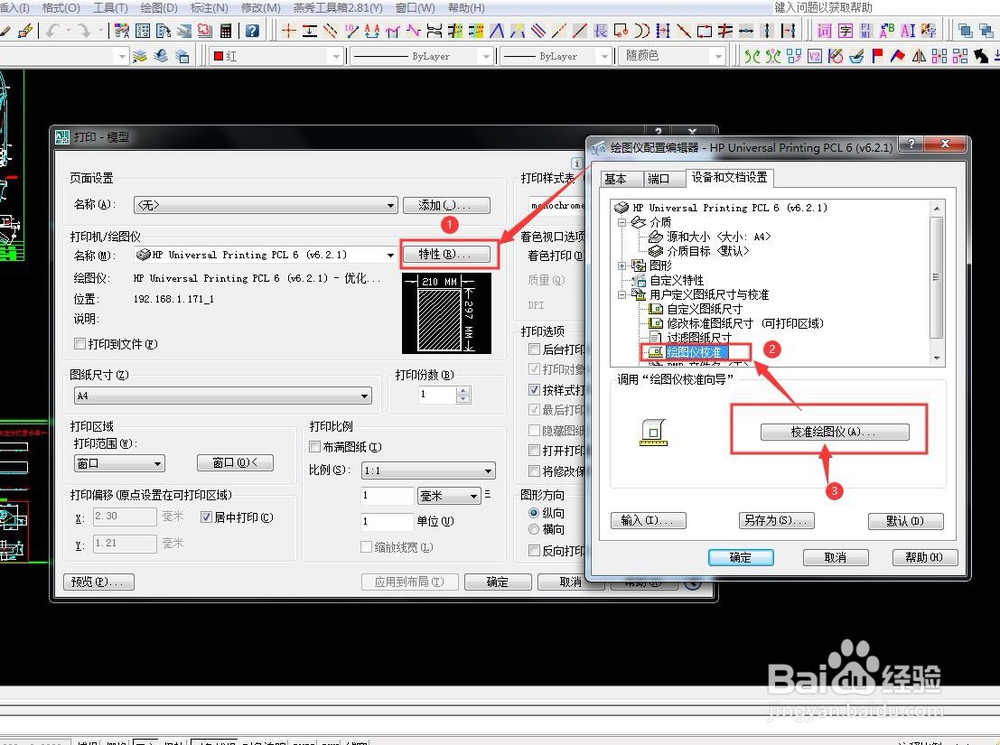Click the pink 词 toolbox icon
The image size is (1000, 745).
click(825, 31)
